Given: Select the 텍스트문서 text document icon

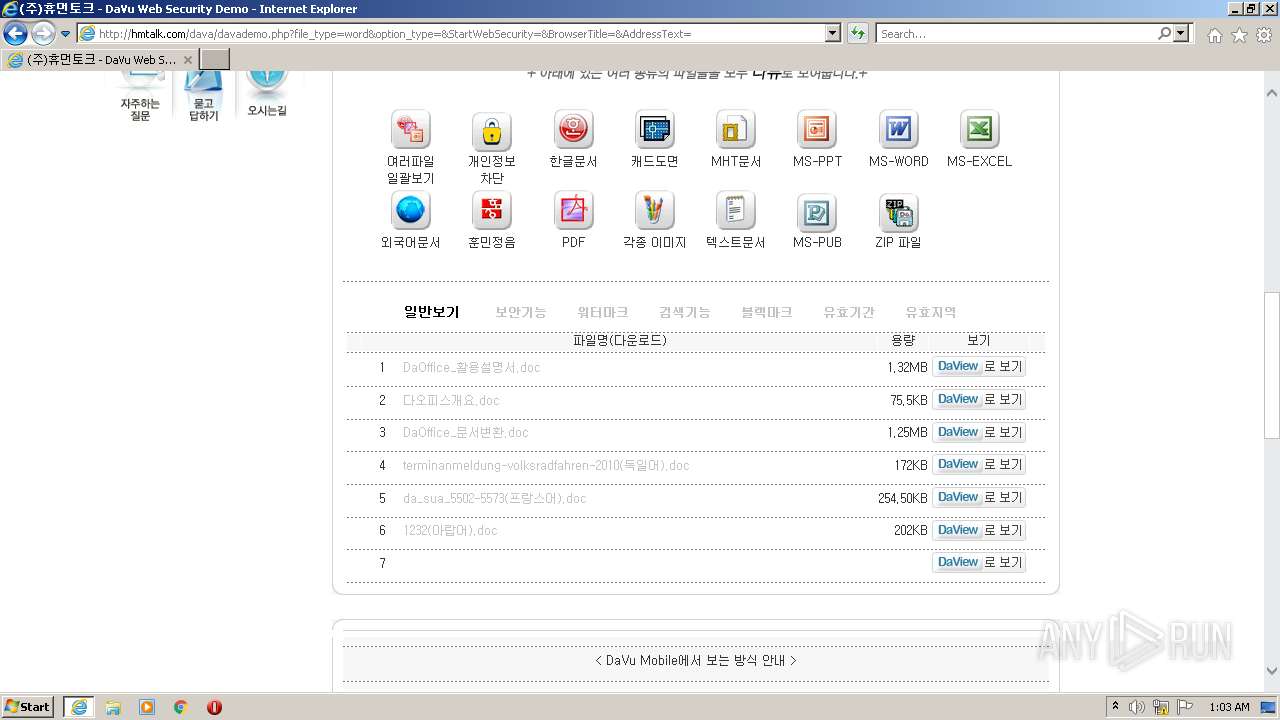Looking at the screenshot, I should pos(735,211).
